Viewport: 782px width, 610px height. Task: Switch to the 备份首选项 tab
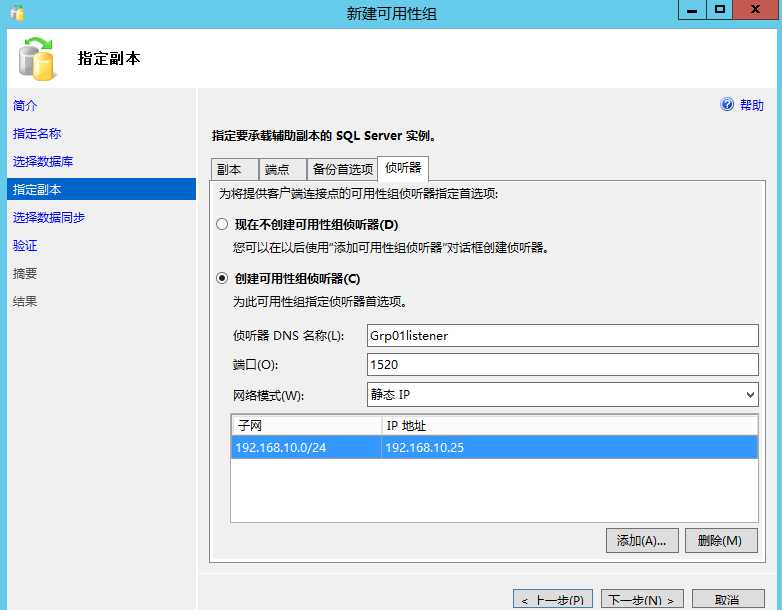pyautogui.click(x=342, y=170)
